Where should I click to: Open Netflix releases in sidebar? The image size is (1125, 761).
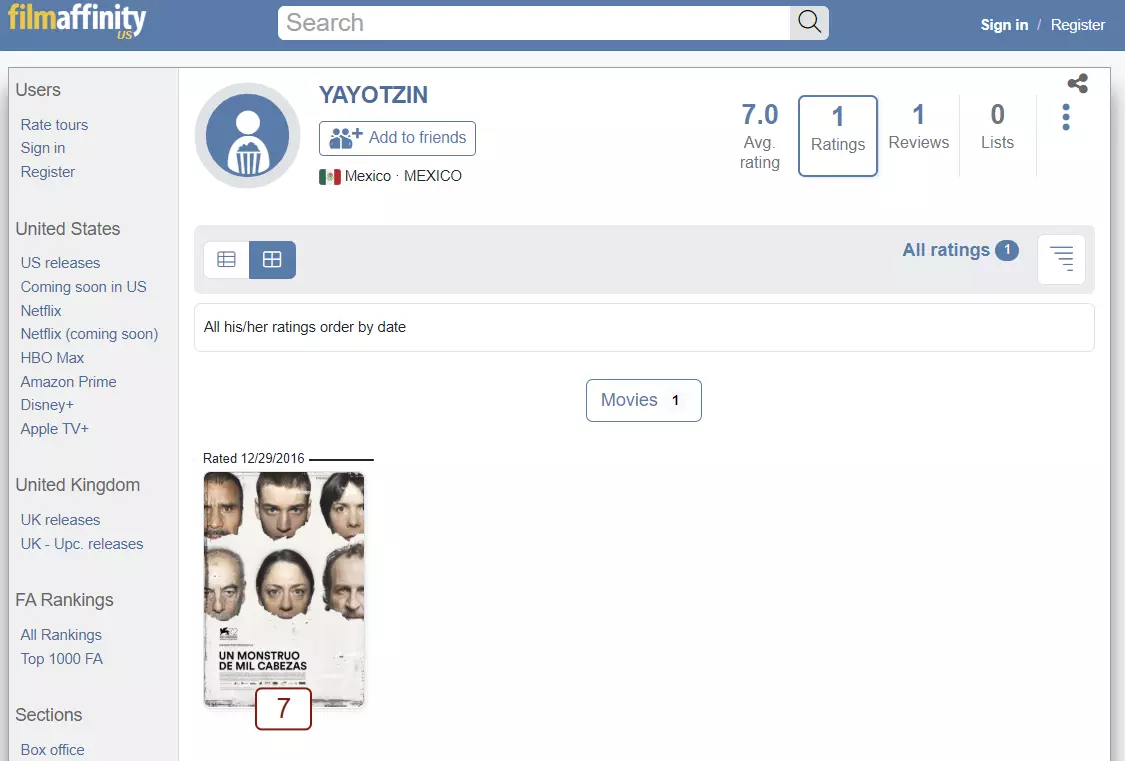pyautogui.click(x=41, y=311)
